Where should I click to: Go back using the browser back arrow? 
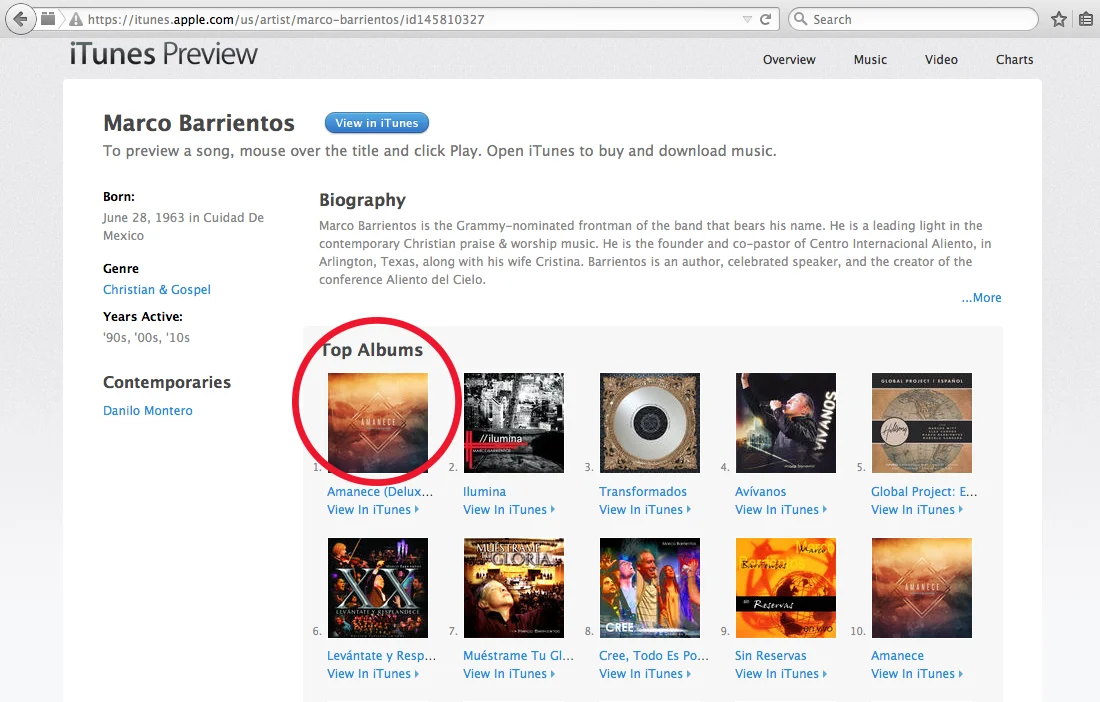click(x=21, y=19)
